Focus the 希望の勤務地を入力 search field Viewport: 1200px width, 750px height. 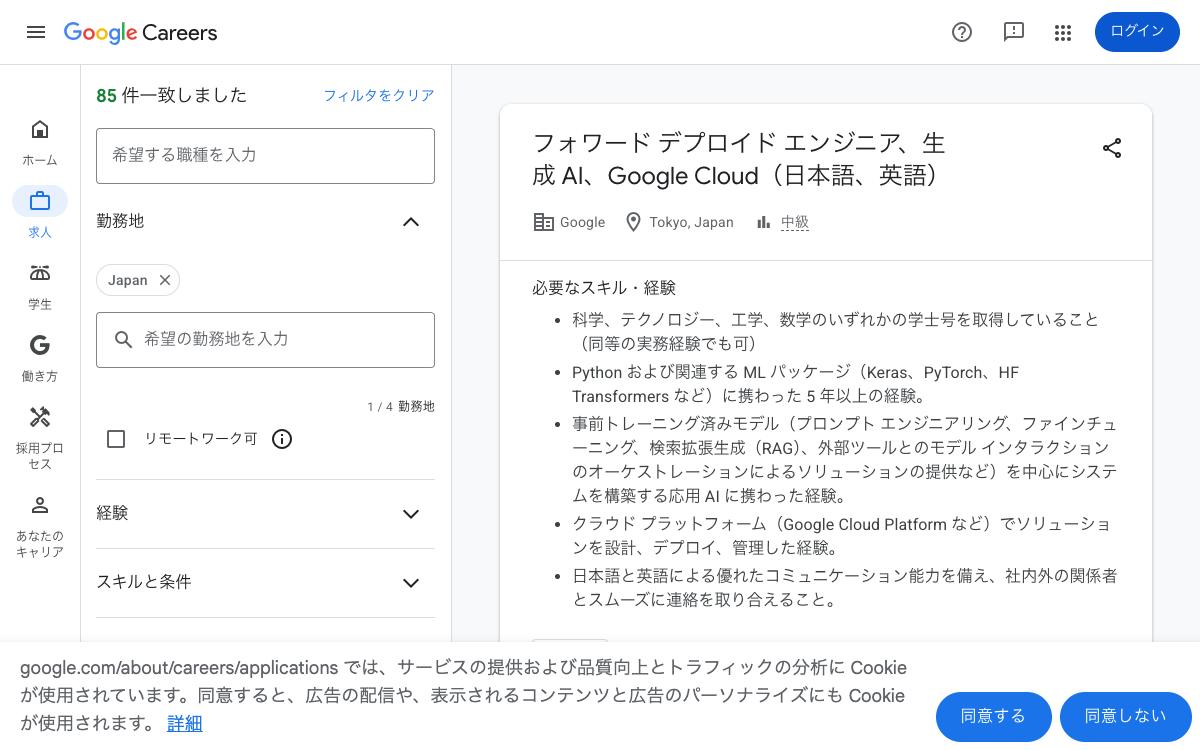tap(265, 339)
